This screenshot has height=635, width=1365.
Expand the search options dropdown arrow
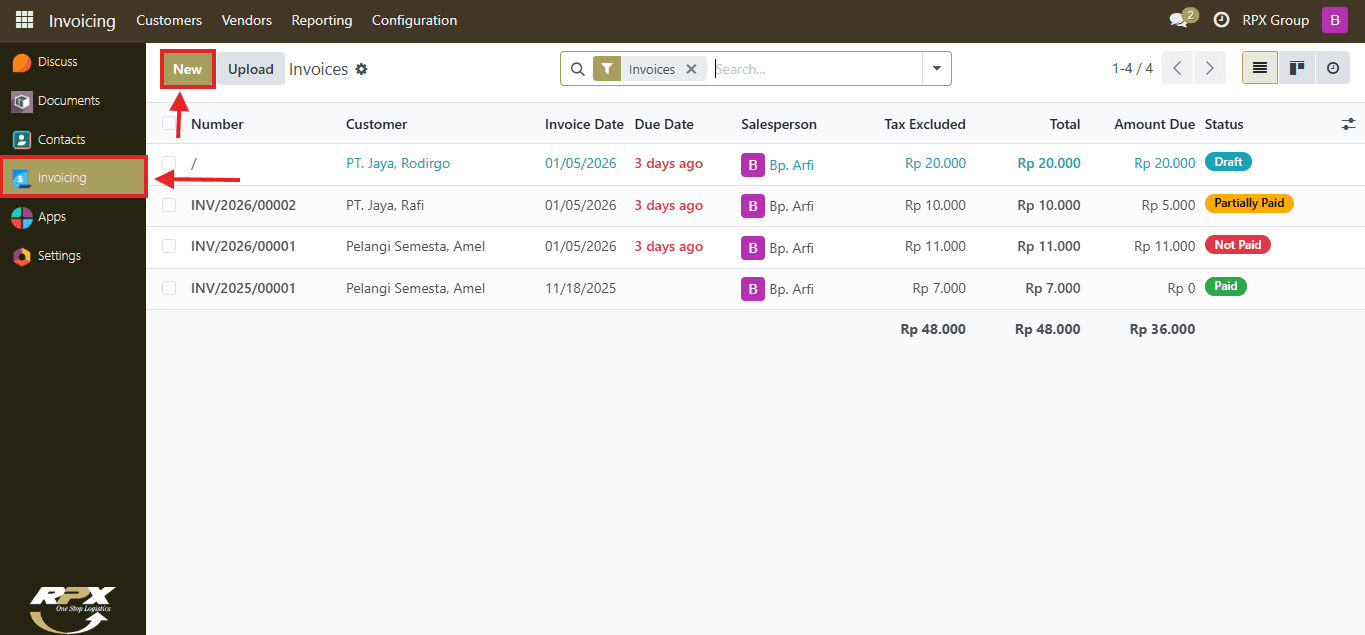click(x=937, y=69)
